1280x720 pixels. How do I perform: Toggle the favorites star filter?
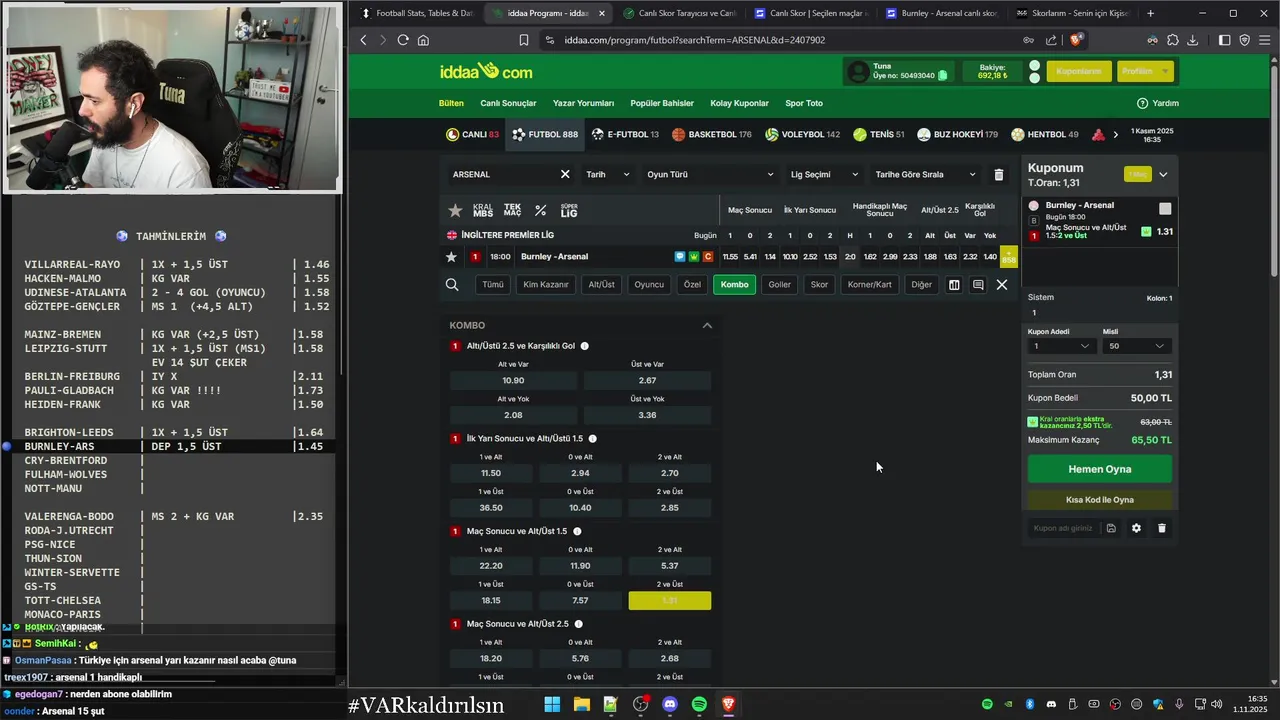click(455, 210)
